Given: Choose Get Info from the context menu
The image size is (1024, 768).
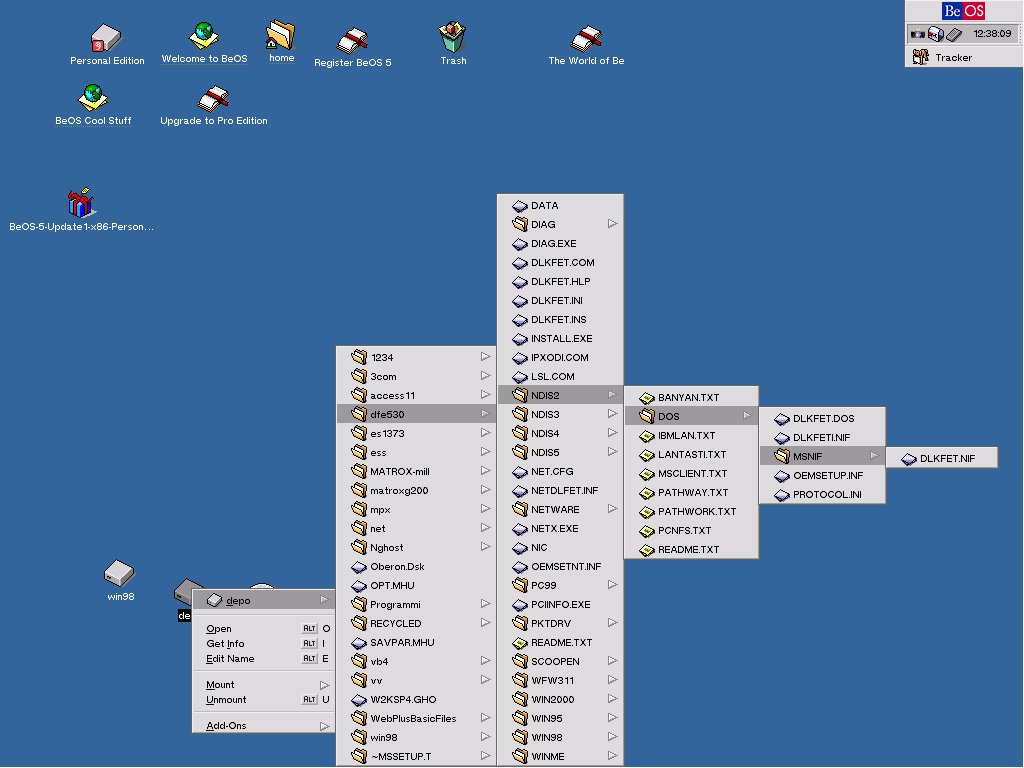Looking at the screenshot, I should [225, 644].
